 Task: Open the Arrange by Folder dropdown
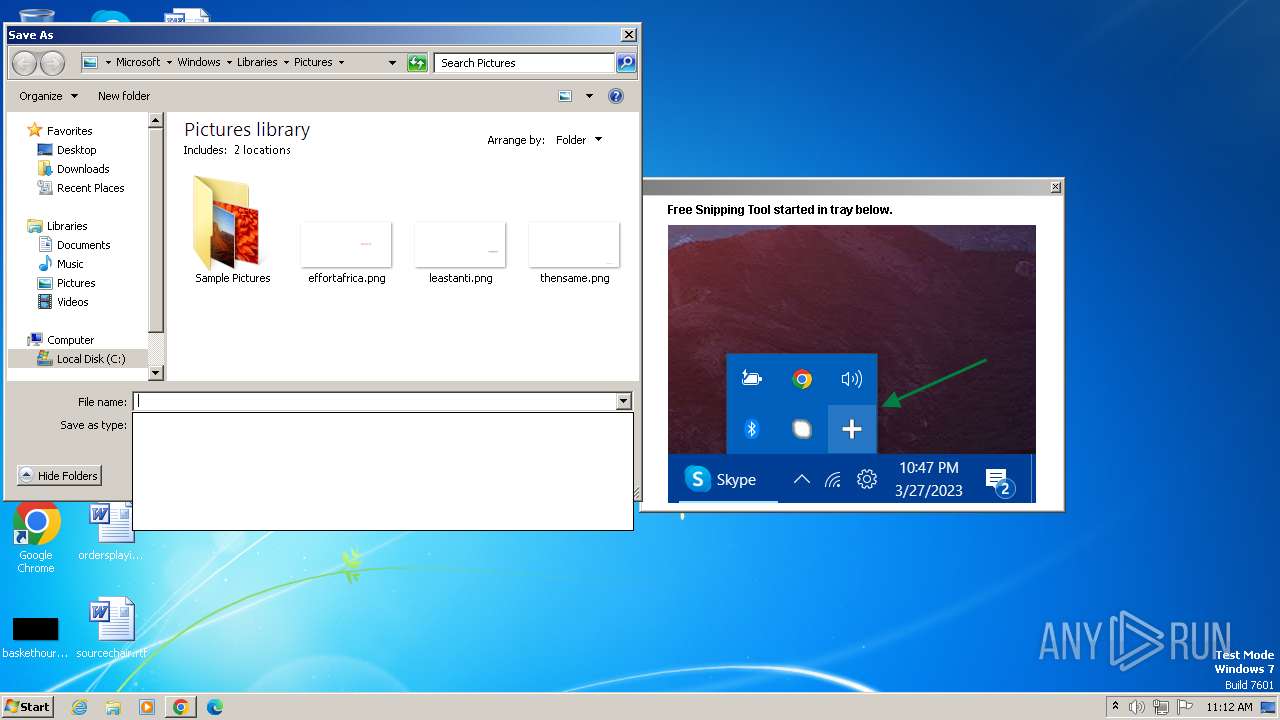click(x=579, y=140)
